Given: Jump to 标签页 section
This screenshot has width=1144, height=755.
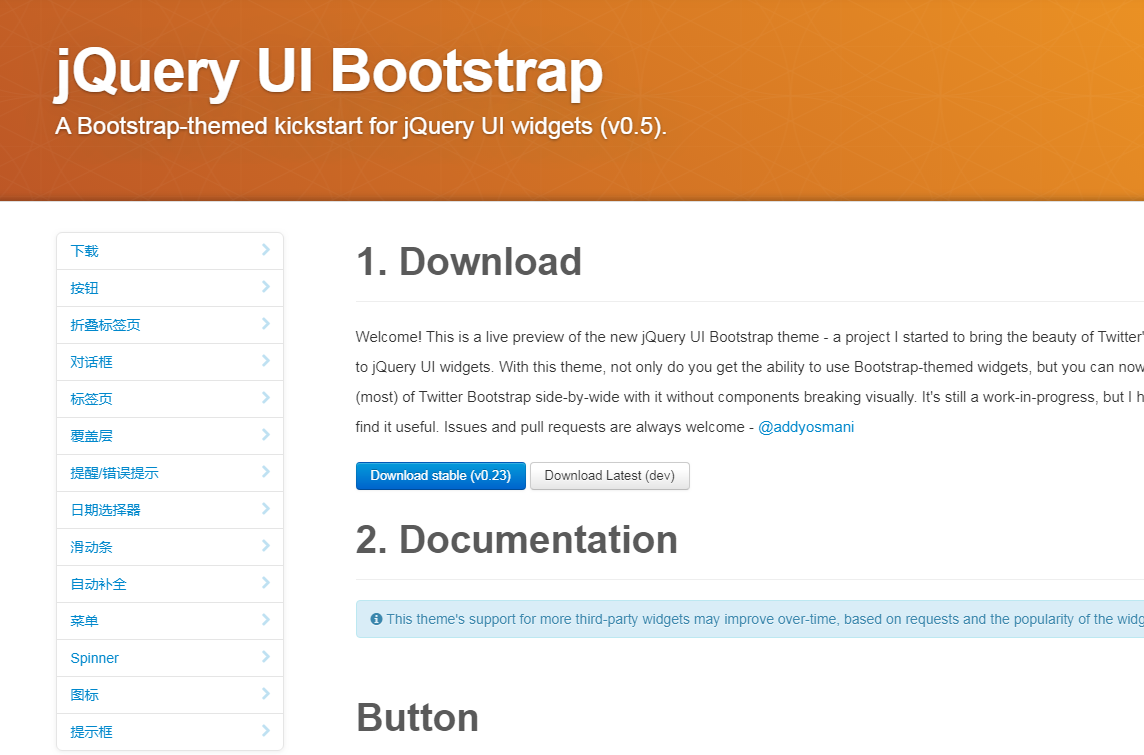Looking at the screenshot, I should [x=169, y=399].
